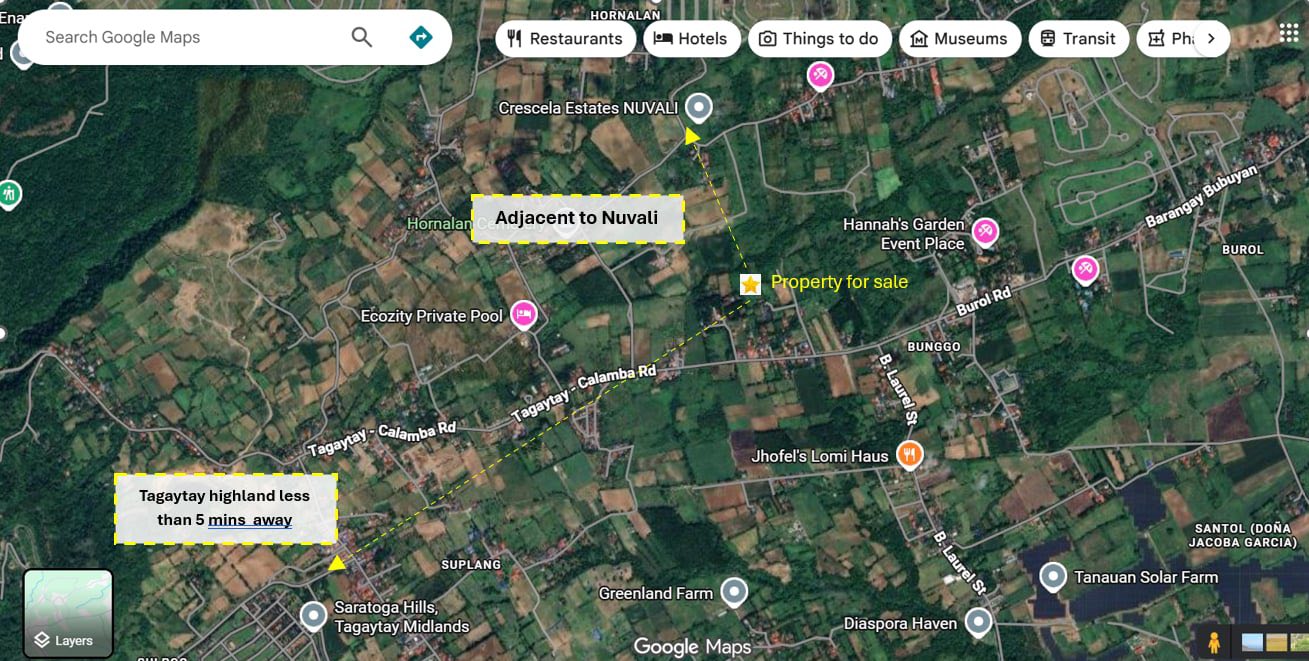Click the unlabeled pink event pin beside Burol Rd
1309x661 pixels.
pyautogui.click(x=1085, y=269)
